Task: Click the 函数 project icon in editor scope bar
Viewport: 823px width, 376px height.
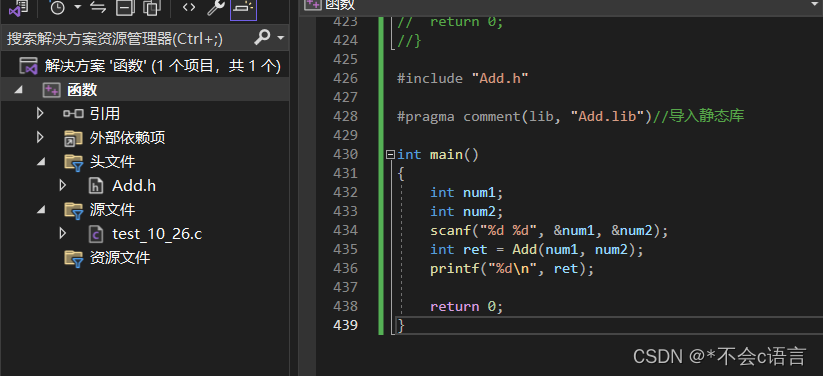Action: click(313, 4)
